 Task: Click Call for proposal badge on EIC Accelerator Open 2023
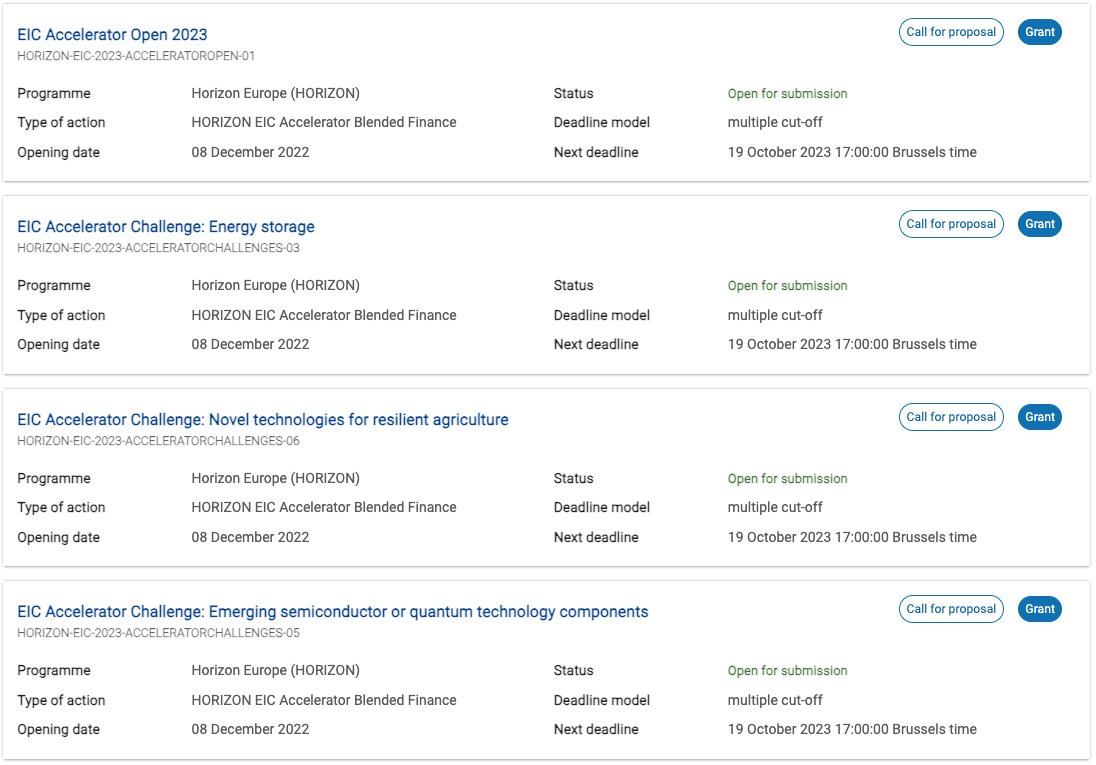951,32
